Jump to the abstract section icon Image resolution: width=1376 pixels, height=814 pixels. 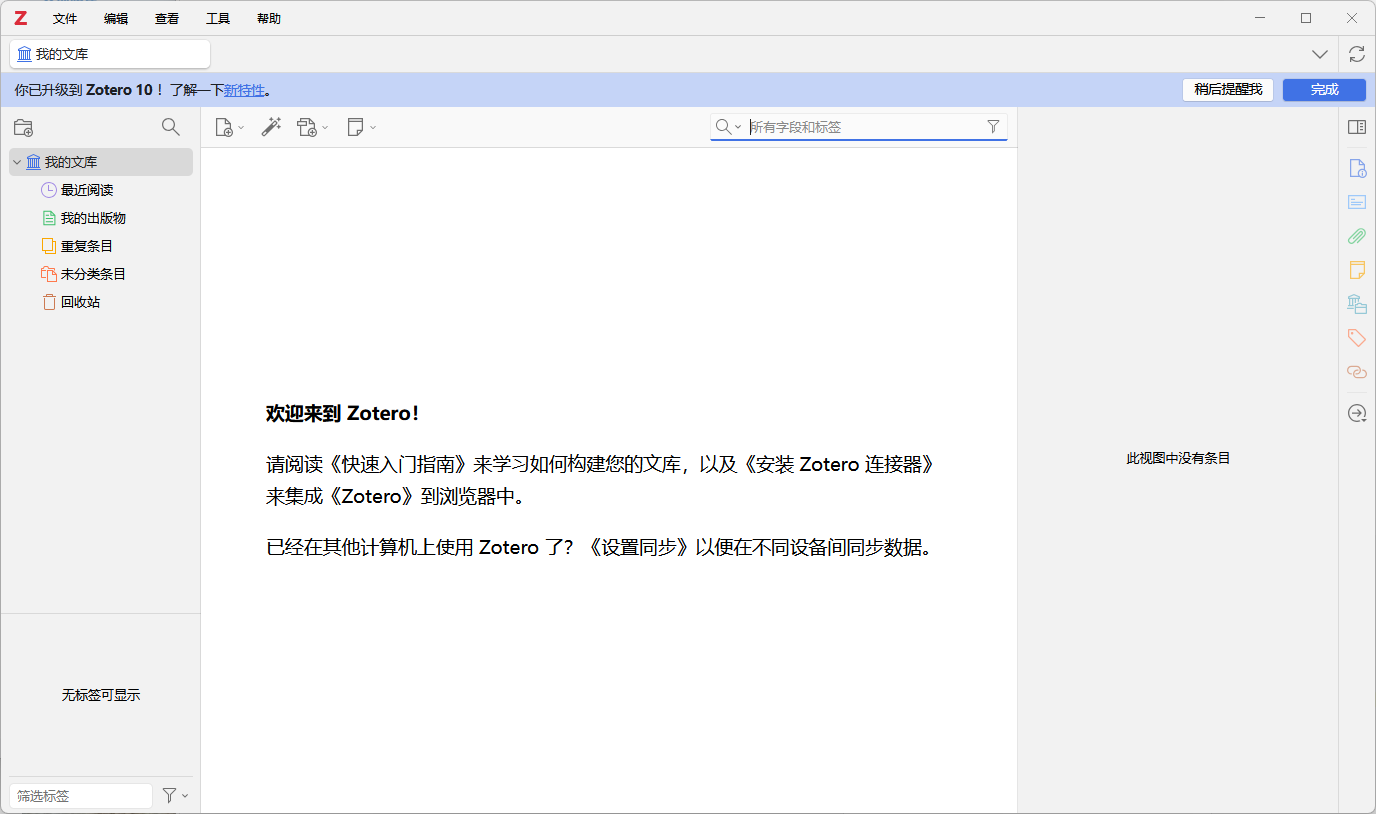click(x=1357, y=202)
